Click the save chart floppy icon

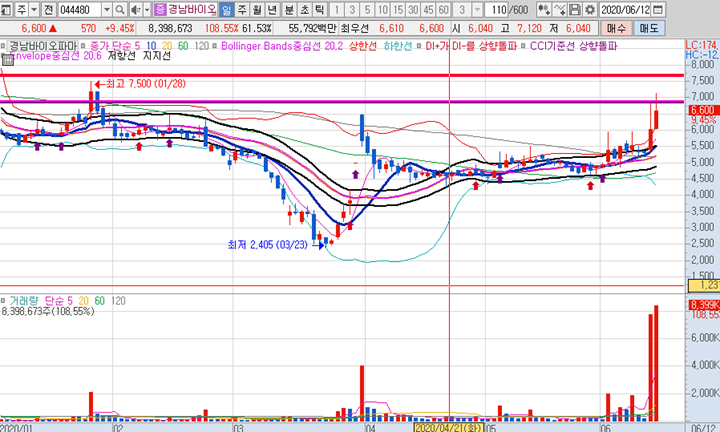click(574, 9)
